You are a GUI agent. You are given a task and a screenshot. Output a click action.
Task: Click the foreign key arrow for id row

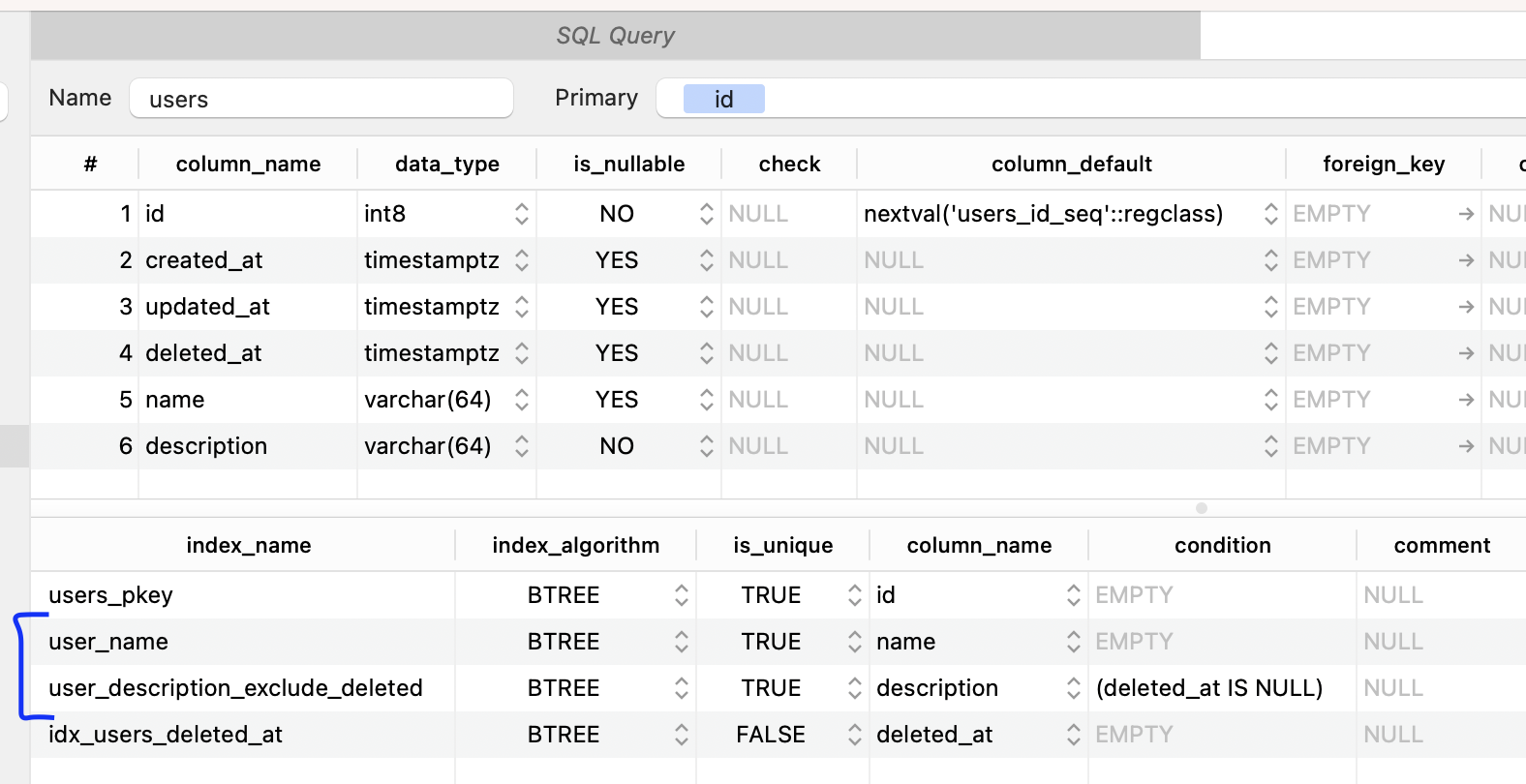pos(1466,214)
